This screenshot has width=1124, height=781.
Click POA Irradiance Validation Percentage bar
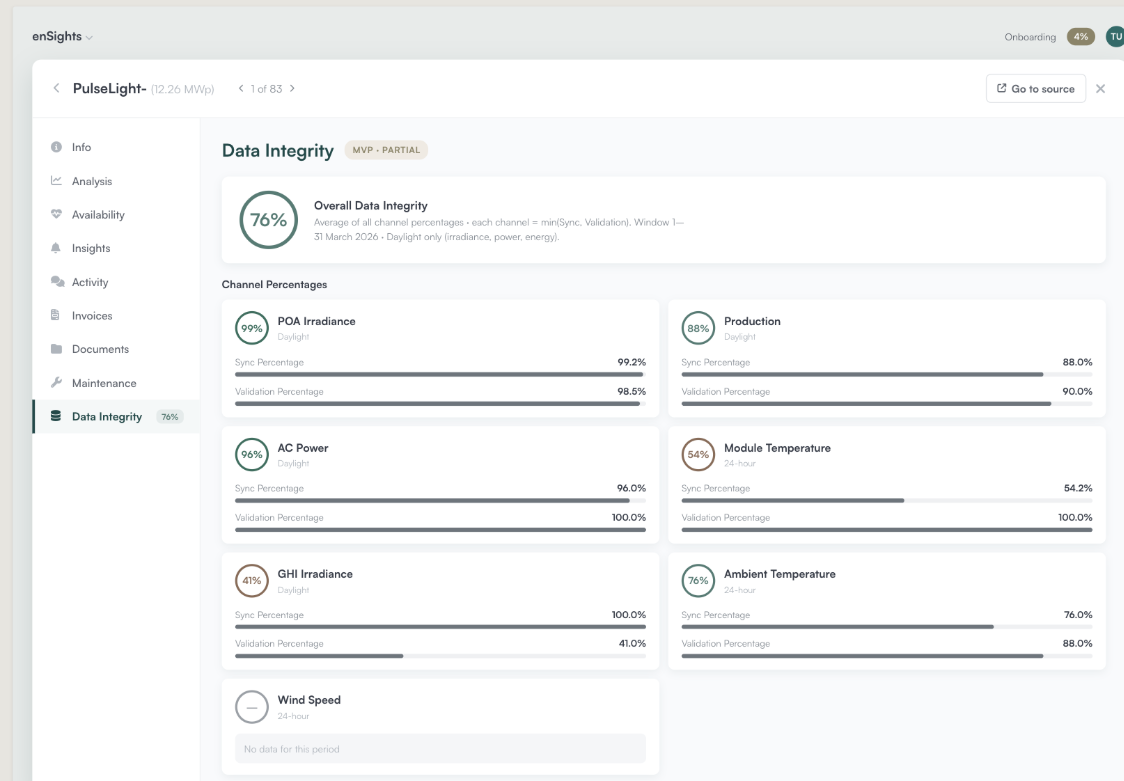tap(440, 403)
